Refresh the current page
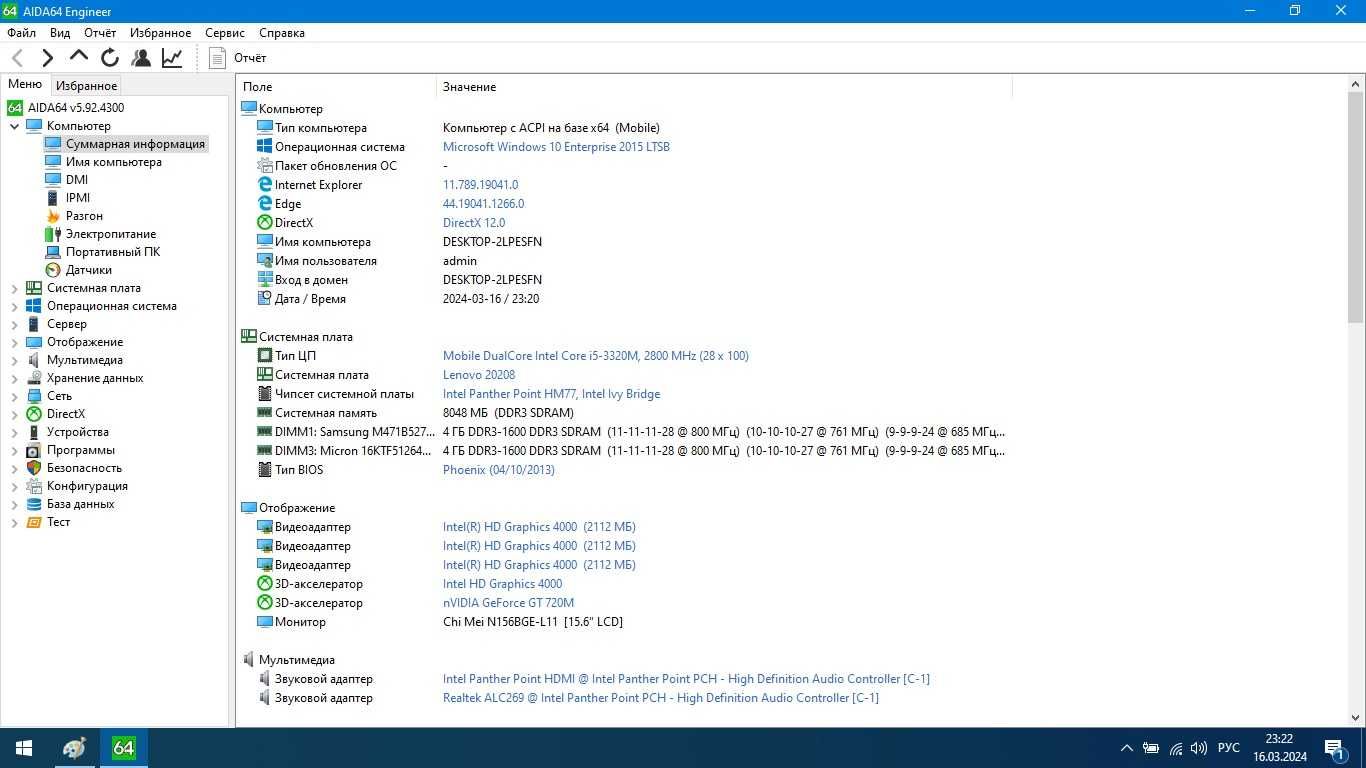 coord(110,58)
